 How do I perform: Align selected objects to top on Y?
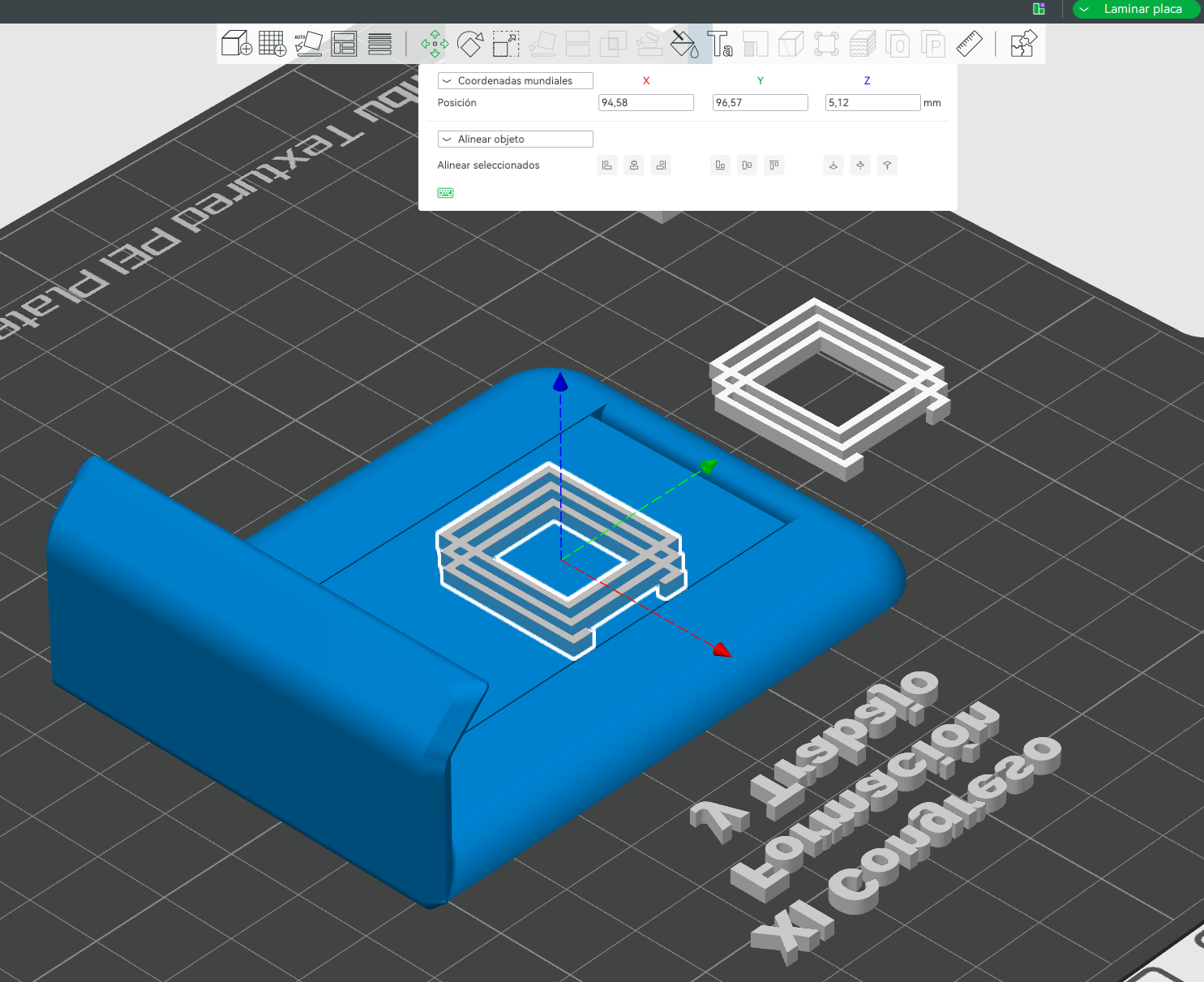pyautogui.click(x=774, y=165)
